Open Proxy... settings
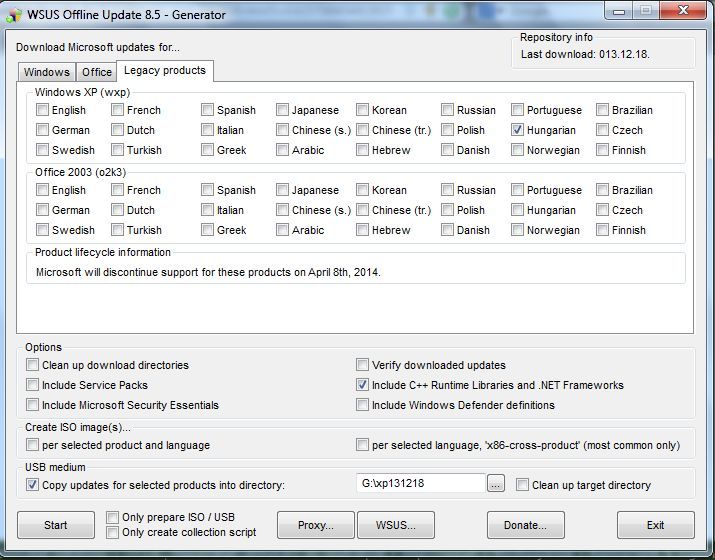This screenshot has height=560, width=715. pyautogui.click(x=316, y=525)
